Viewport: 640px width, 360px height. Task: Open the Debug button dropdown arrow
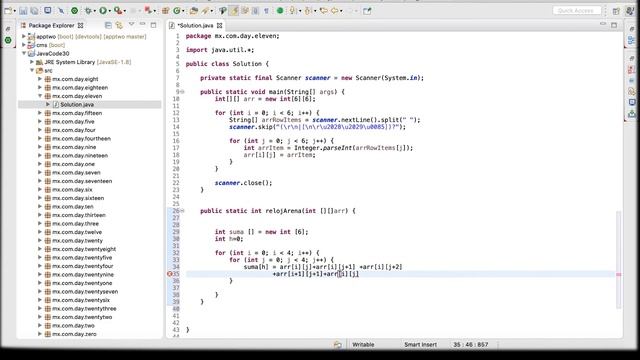[95, 11]
